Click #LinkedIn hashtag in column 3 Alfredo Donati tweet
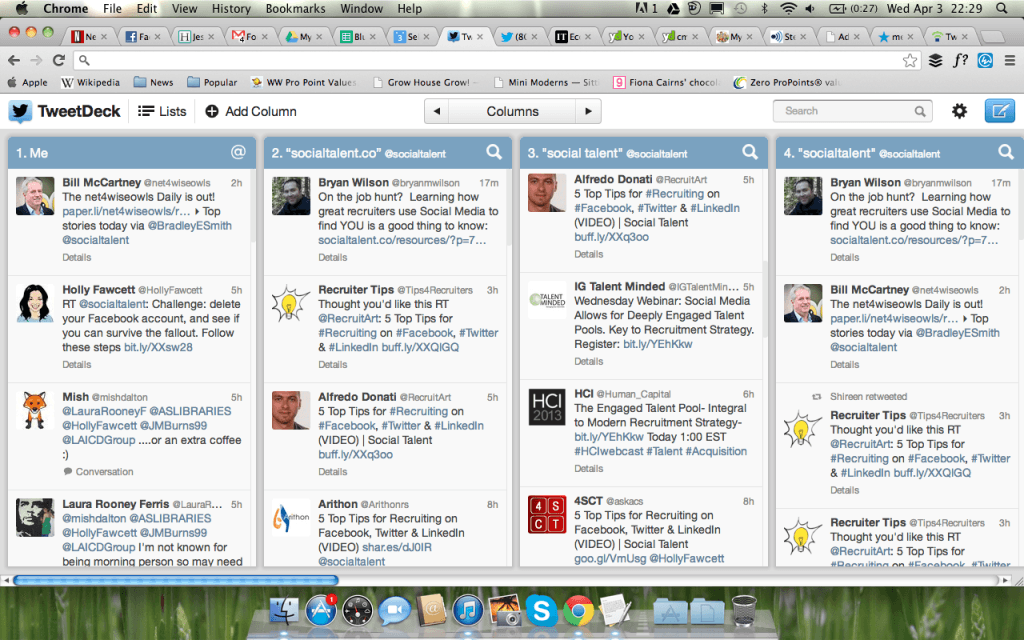 pos(715,208)
